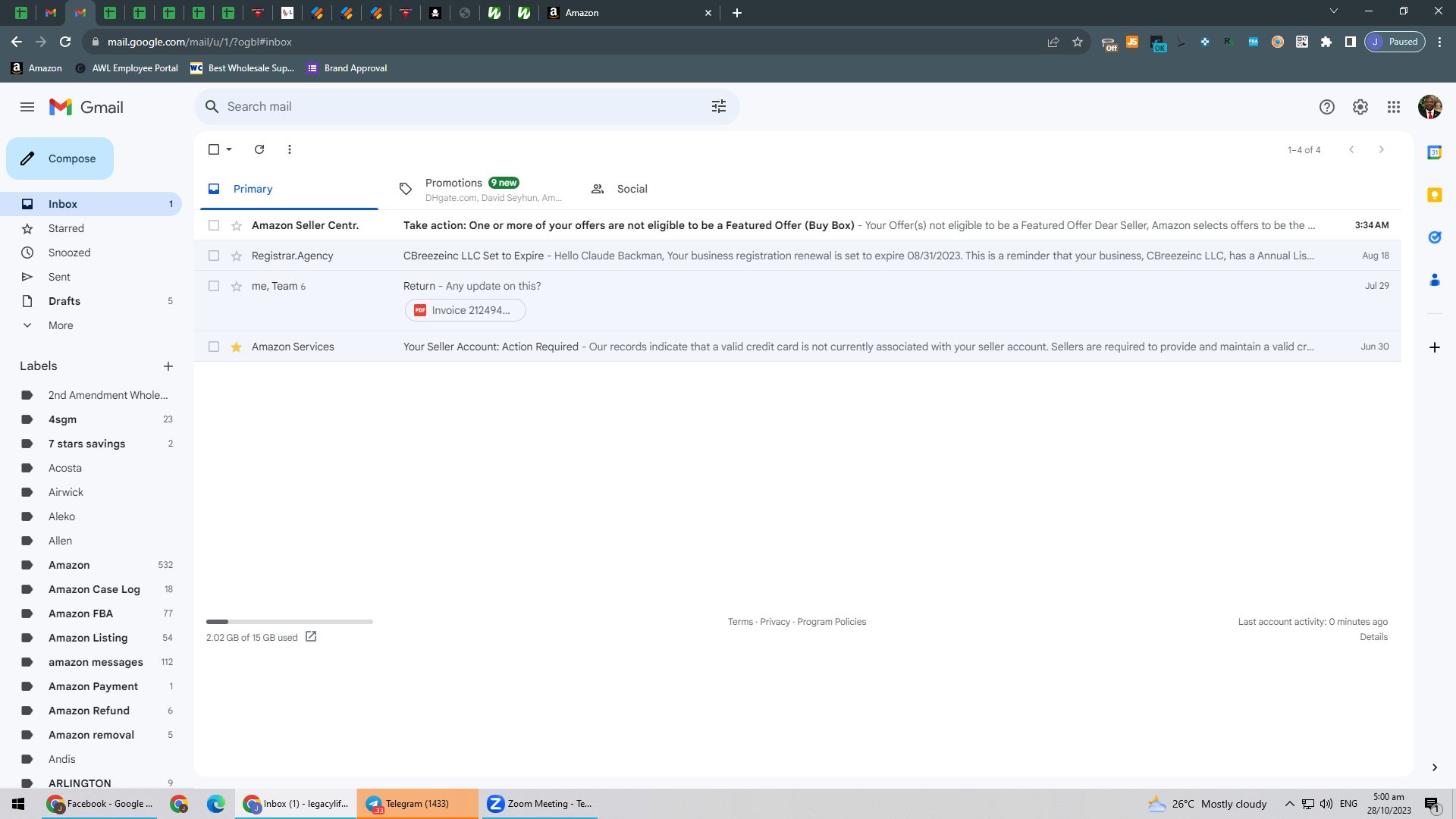Click the storage usage progress bar

[290, 622]
